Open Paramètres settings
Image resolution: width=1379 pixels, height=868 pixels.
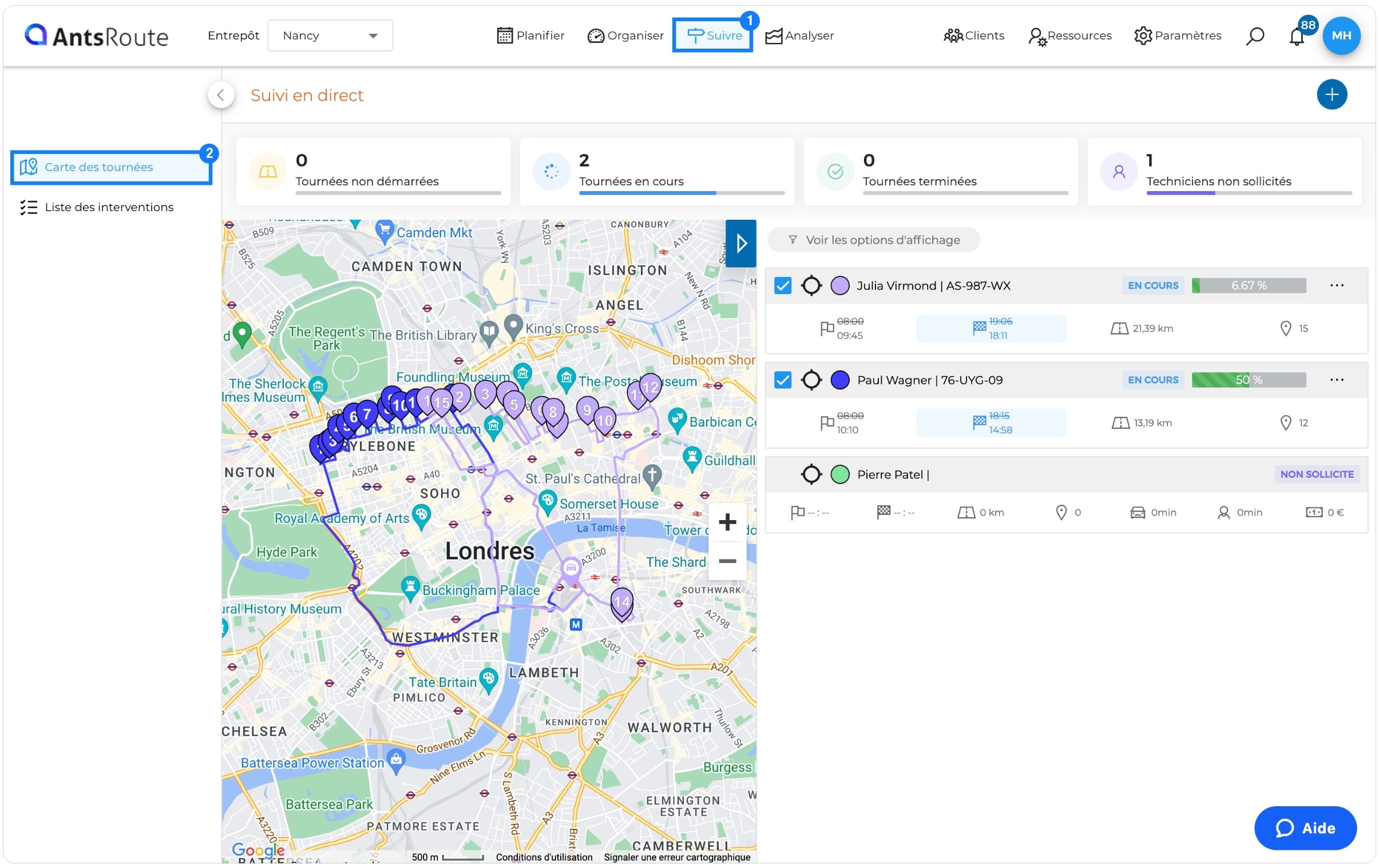[x=1178, y=35]
